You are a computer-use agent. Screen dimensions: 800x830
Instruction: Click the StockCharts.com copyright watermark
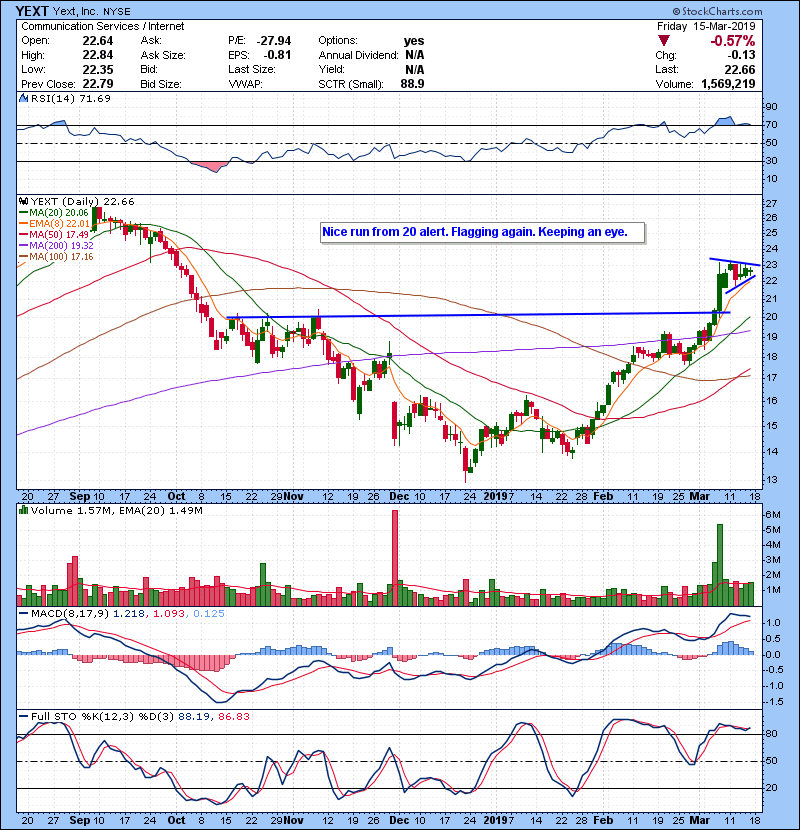(738, 9)
